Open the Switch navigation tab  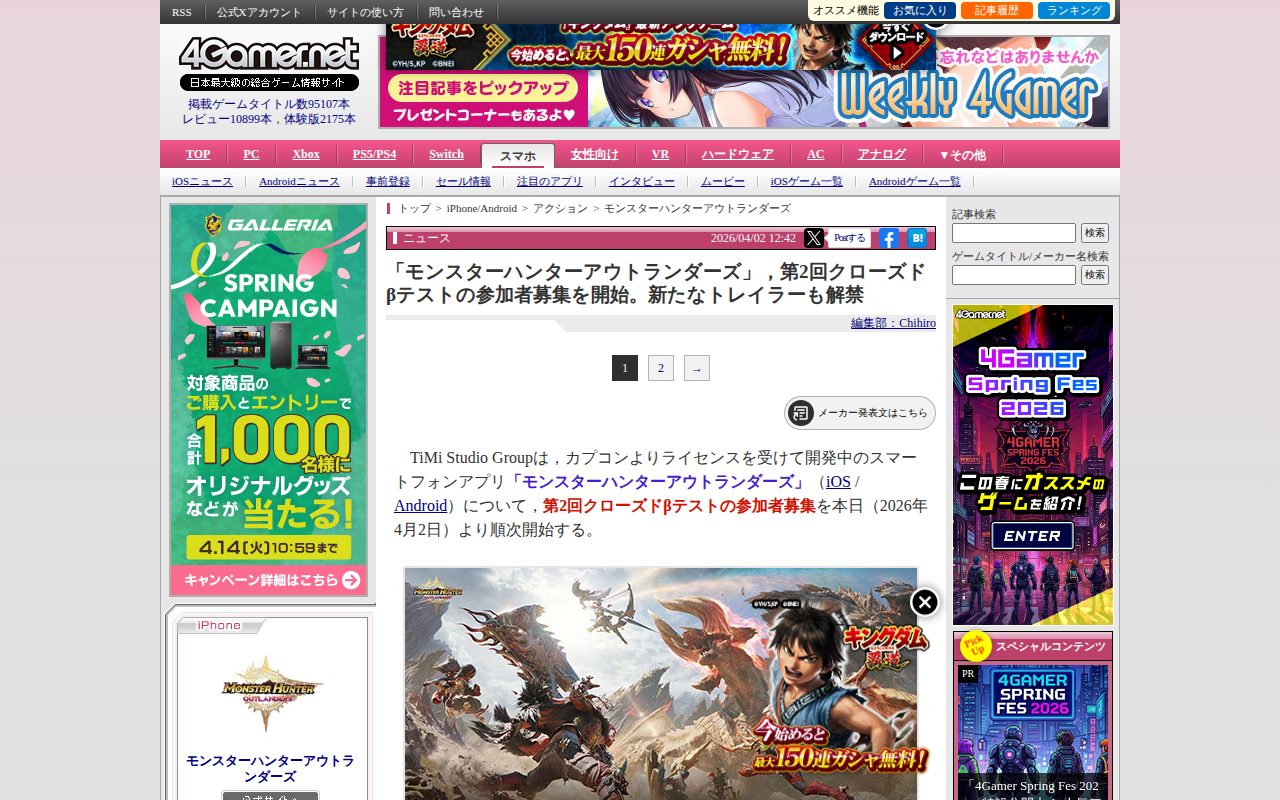[x=446, y=154]
